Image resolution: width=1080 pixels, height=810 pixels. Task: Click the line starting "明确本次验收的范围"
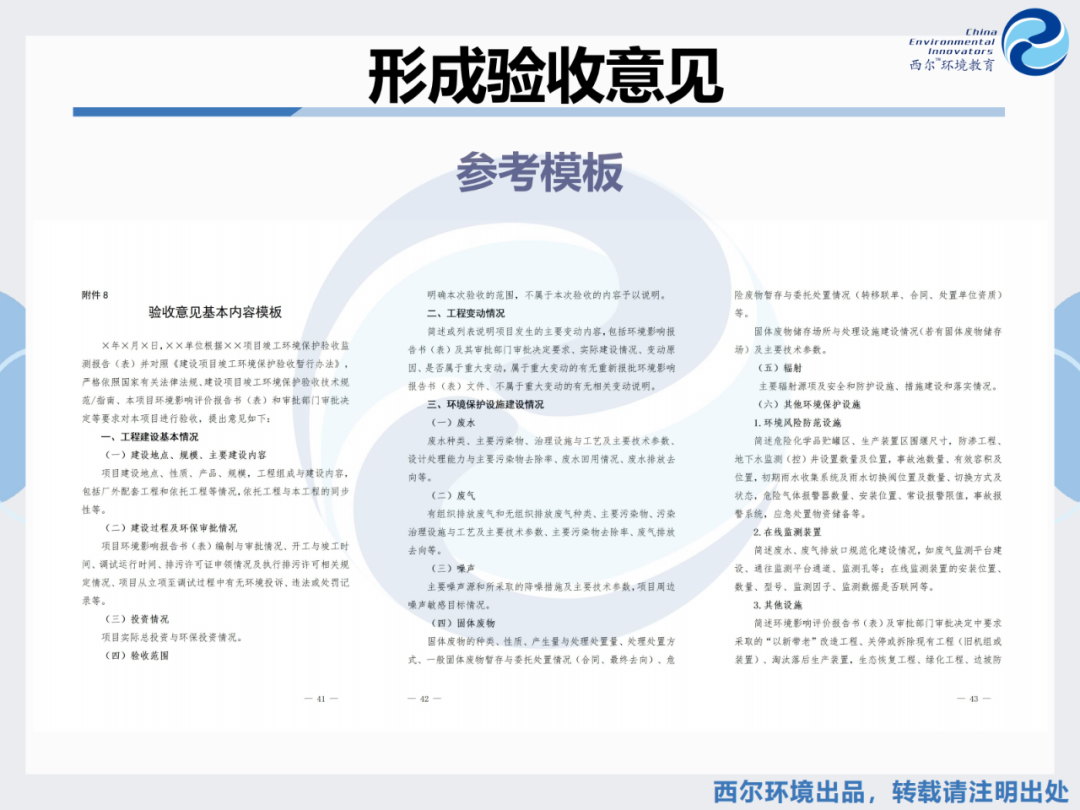[x=547, y=295]
